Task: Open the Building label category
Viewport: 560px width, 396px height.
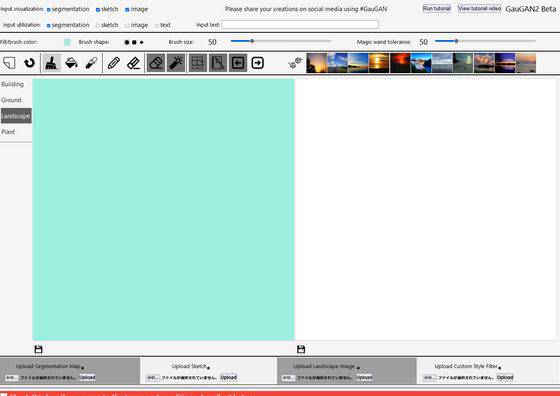Action: [12, 84]
